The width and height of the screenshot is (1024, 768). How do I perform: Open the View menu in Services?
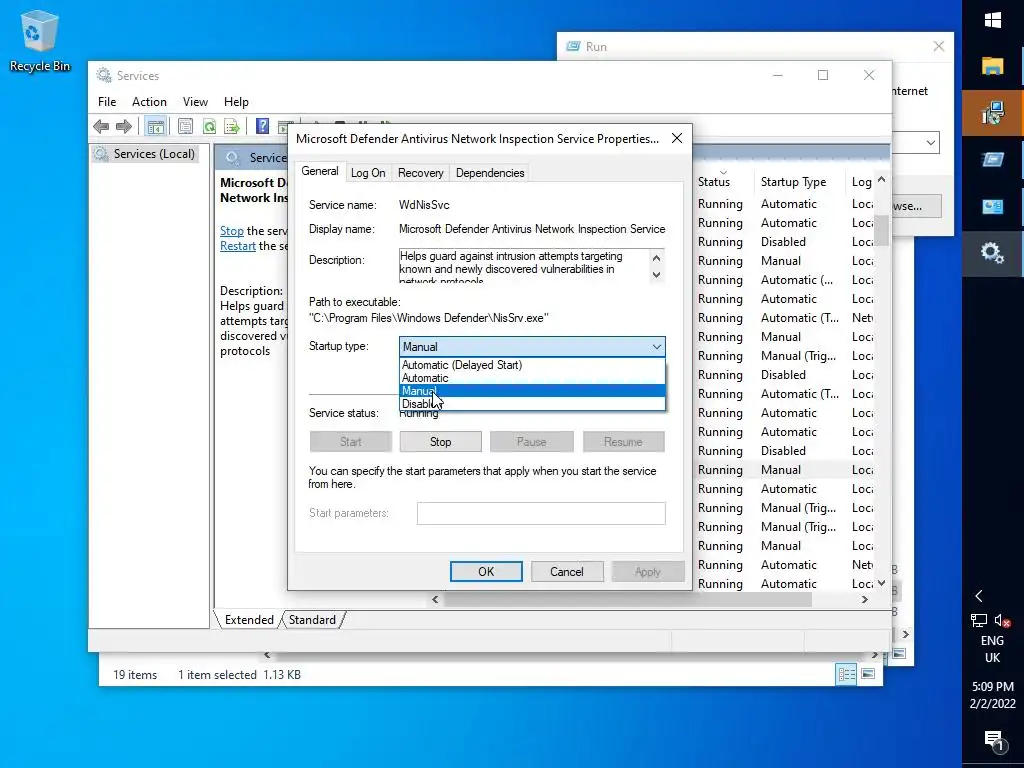(195, 101)
